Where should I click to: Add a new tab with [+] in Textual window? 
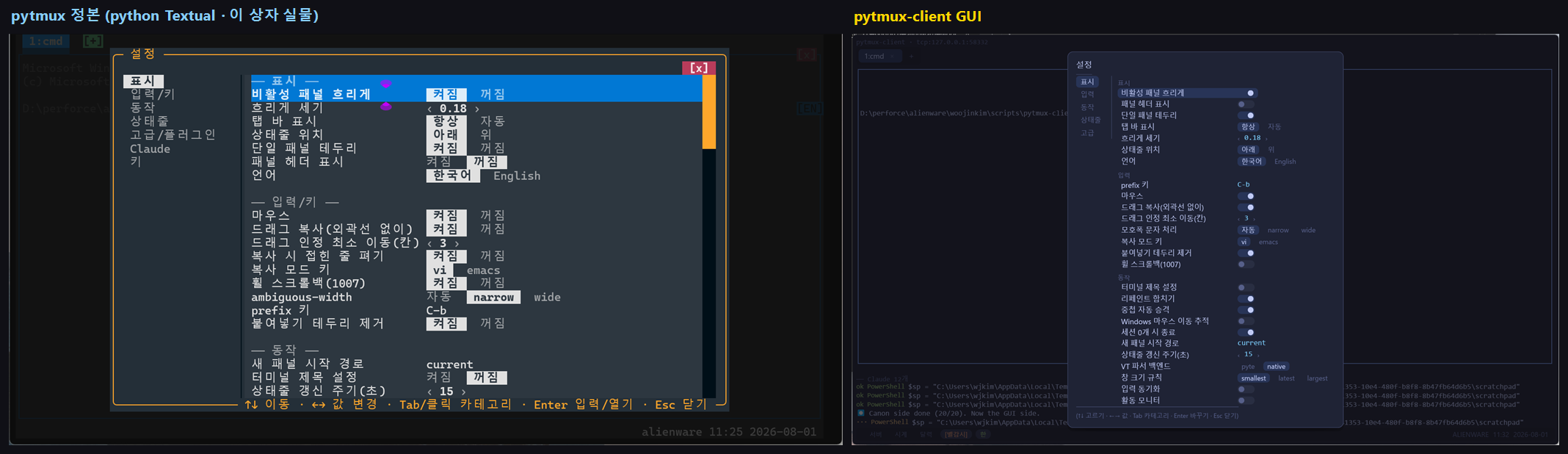tap(92, 41)
